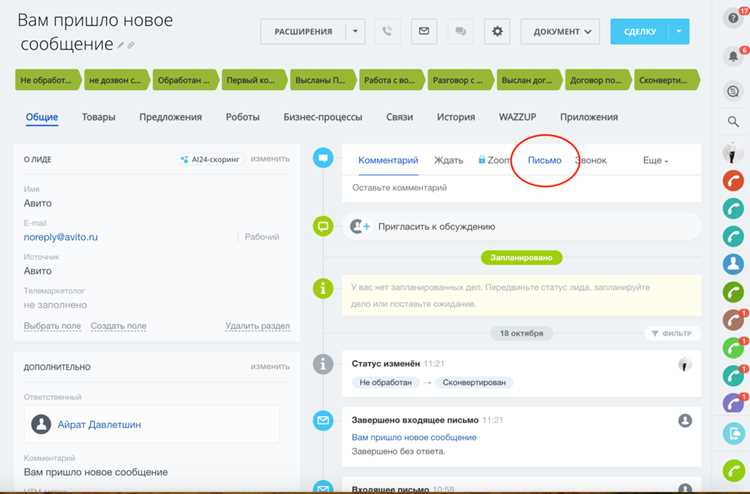The image size is (750, 494).
Task: Select the Ждать activity tab
Action: pos(449,161)
